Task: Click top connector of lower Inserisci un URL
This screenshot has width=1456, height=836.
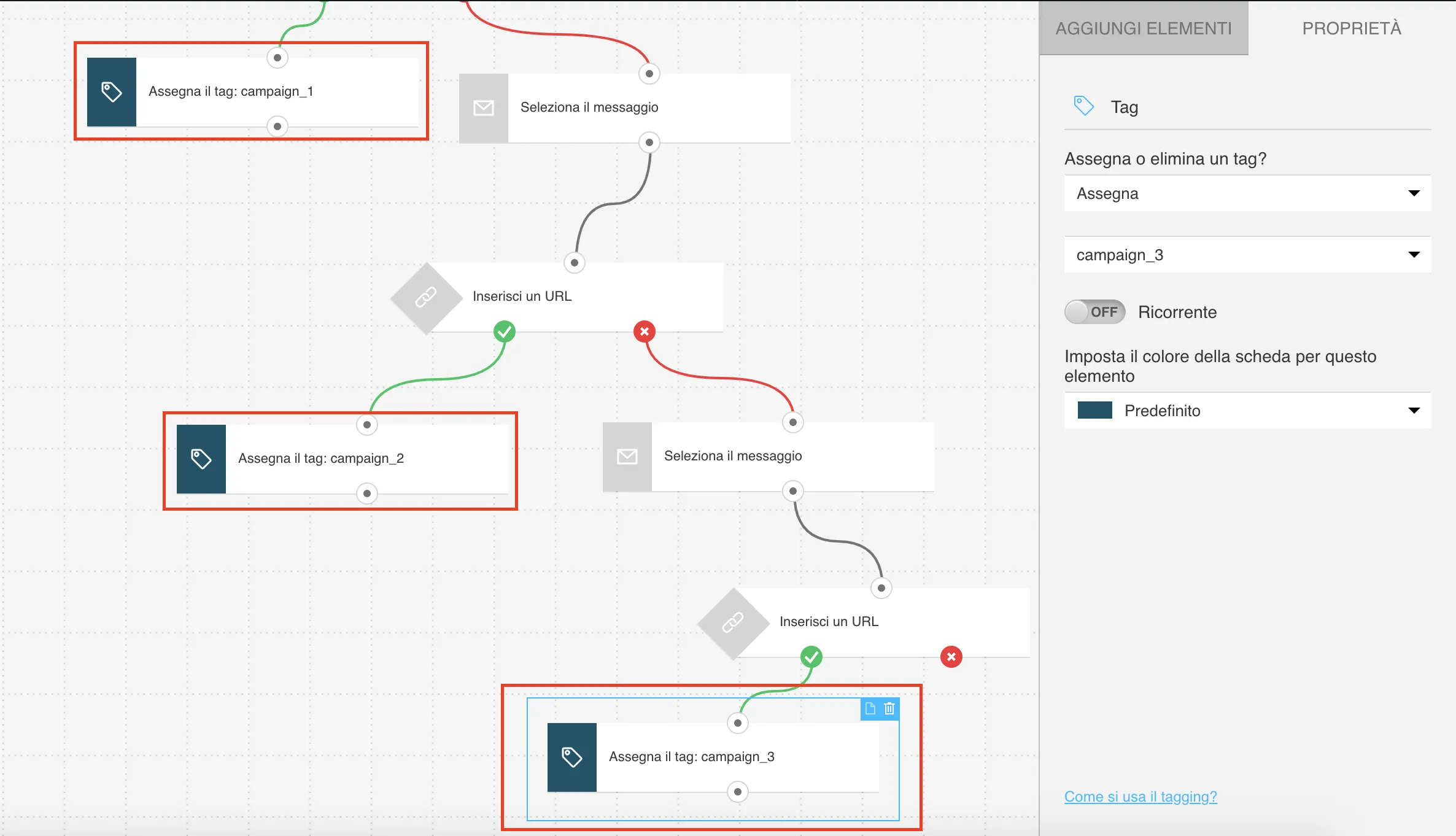Action: click(x=881, y=588)
